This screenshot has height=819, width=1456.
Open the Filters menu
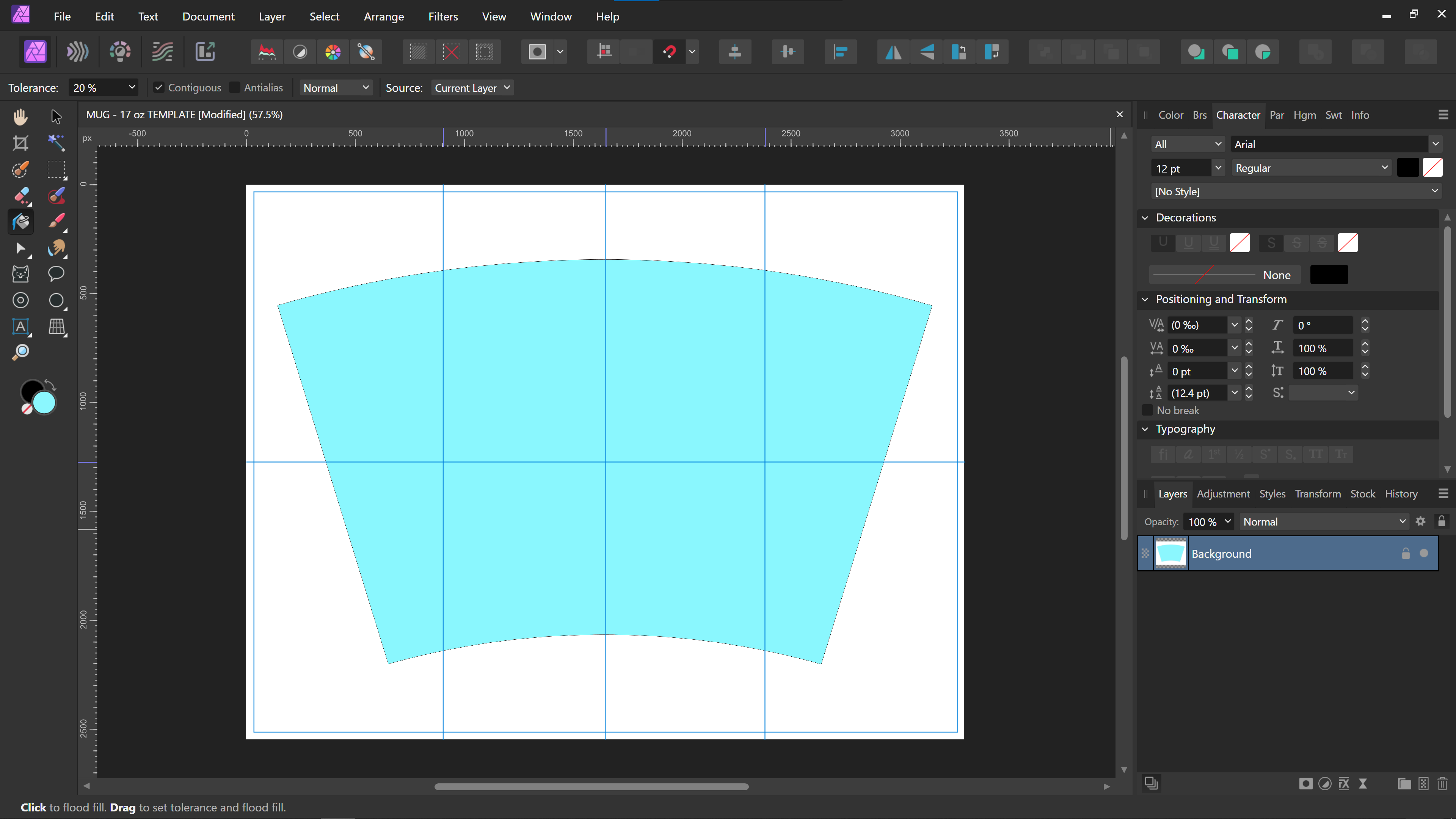click(442, 16)
